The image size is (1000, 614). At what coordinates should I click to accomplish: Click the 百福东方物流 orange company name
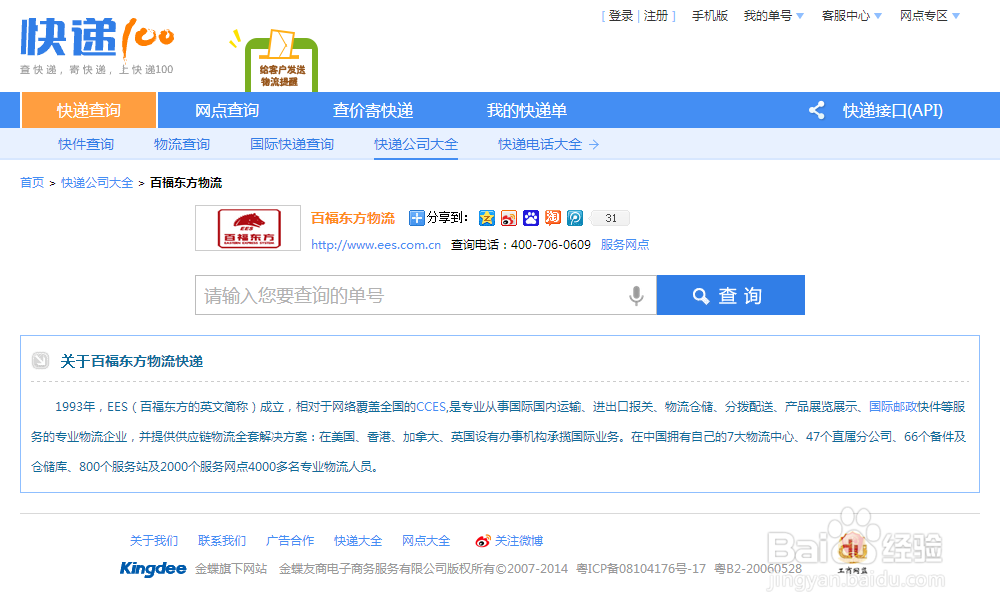353,218
